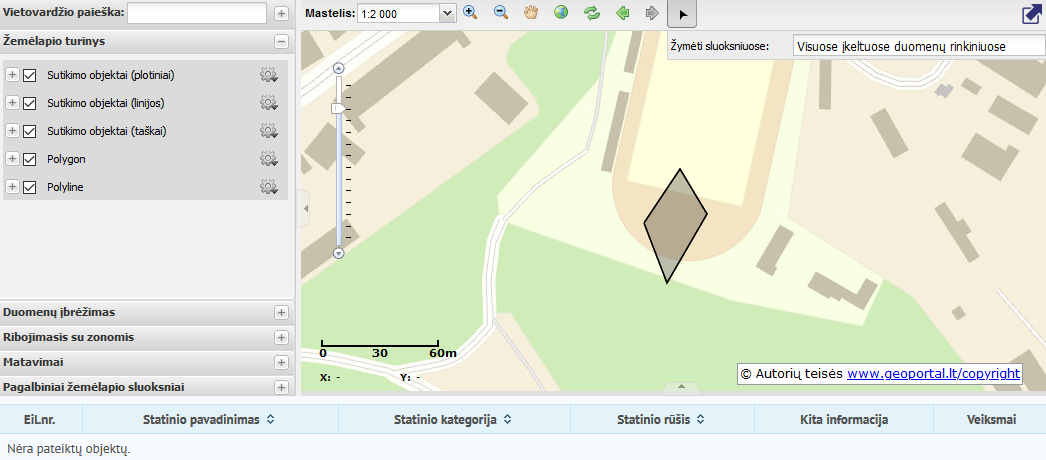Open the Mastelis scale dropdown
This screenshot has height=460, width=1046.
pyautogui.click(x=447, y=13)
